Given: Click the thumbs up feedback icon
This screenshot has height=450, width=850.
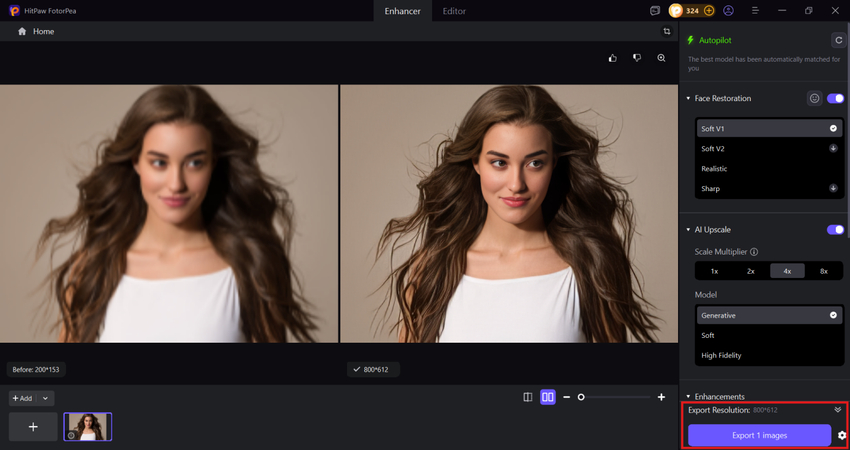Looking at the screenshot, I should [x=613, y=59].
